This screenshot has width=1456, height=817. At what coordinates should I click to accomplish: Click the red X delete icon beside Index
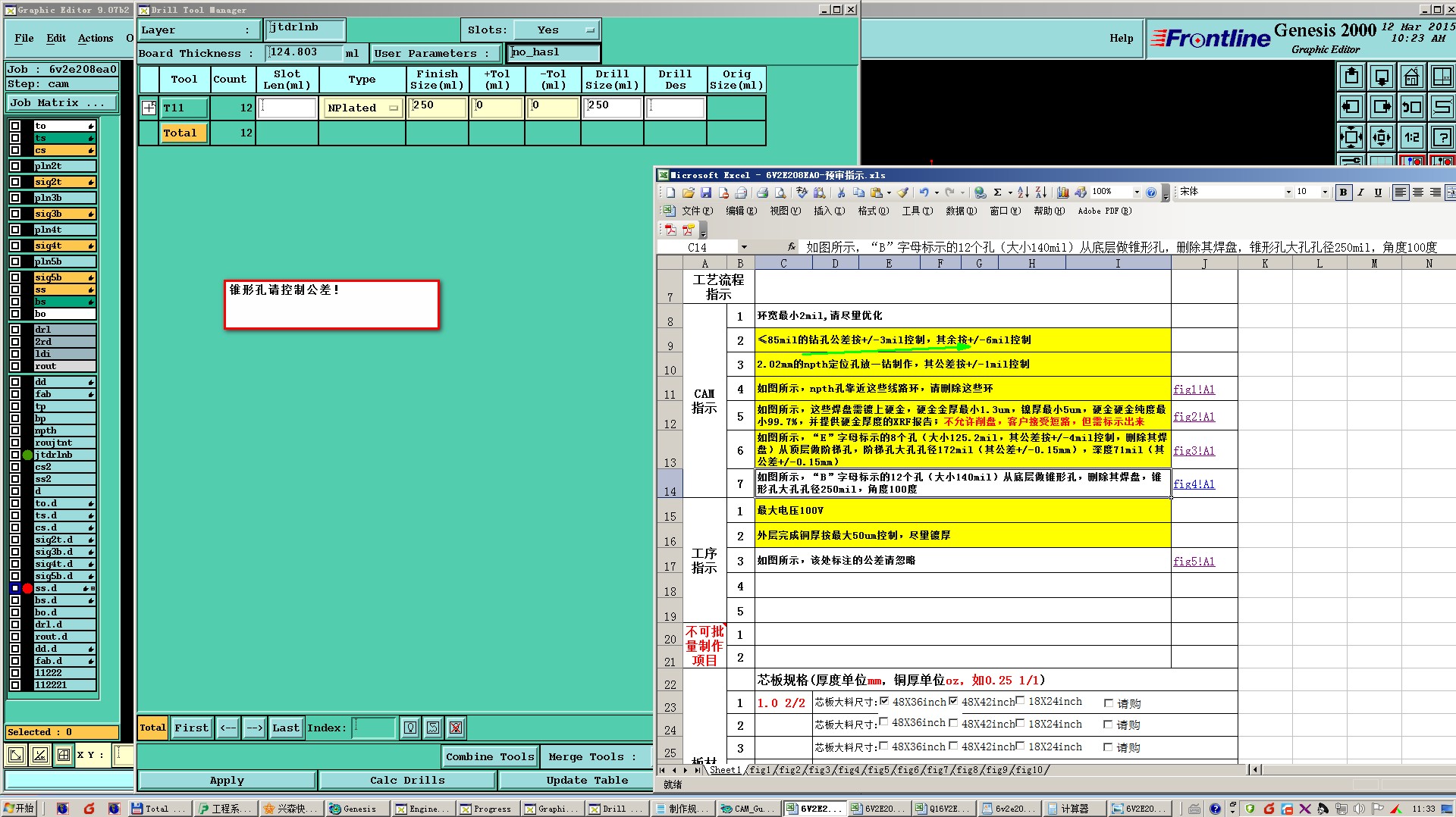pyautogui.click(x=456, y=728)
